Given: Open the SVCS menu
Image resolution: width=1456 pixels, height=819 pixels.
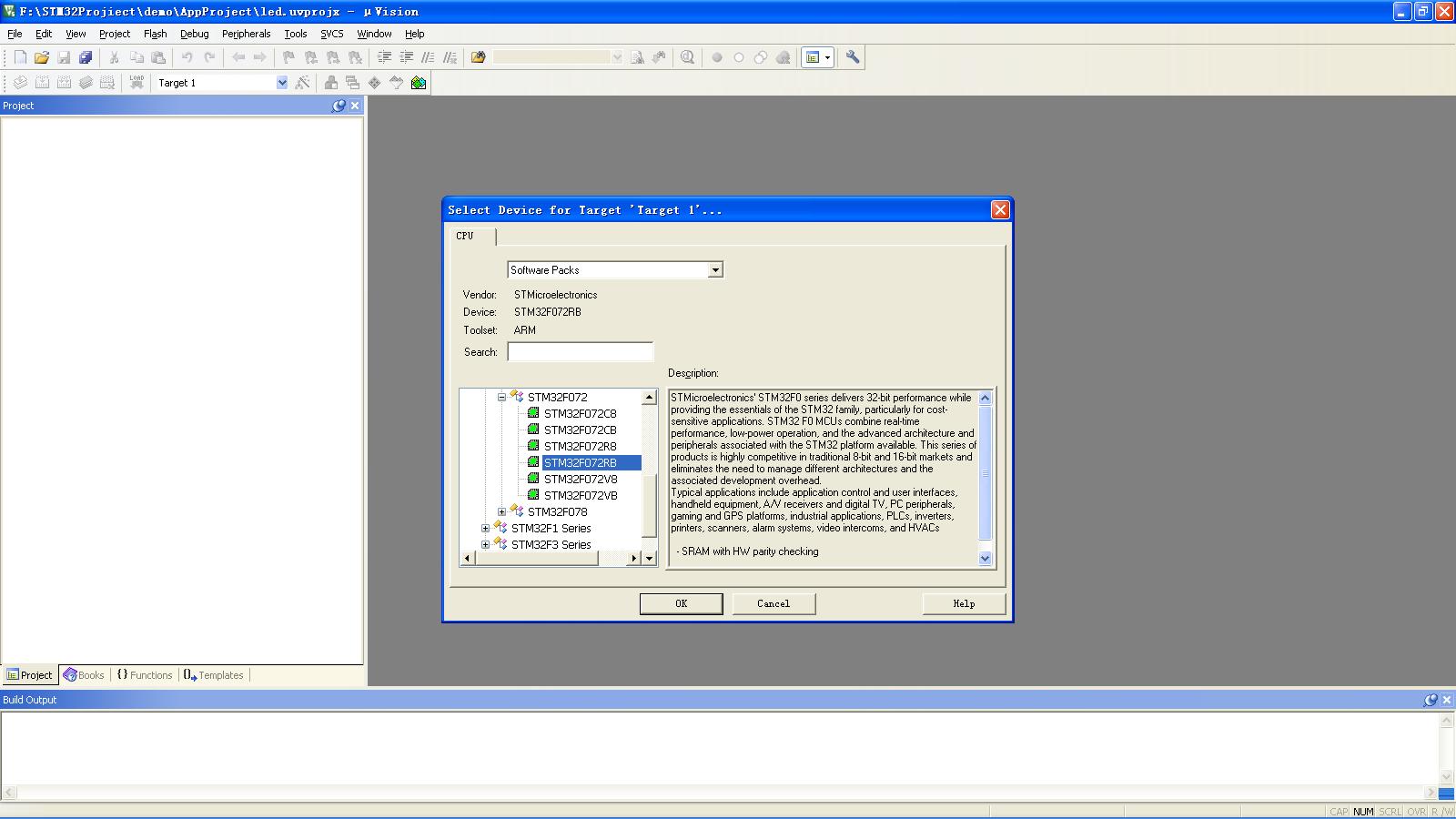Looking at the screenshot, I should [332, 34].
